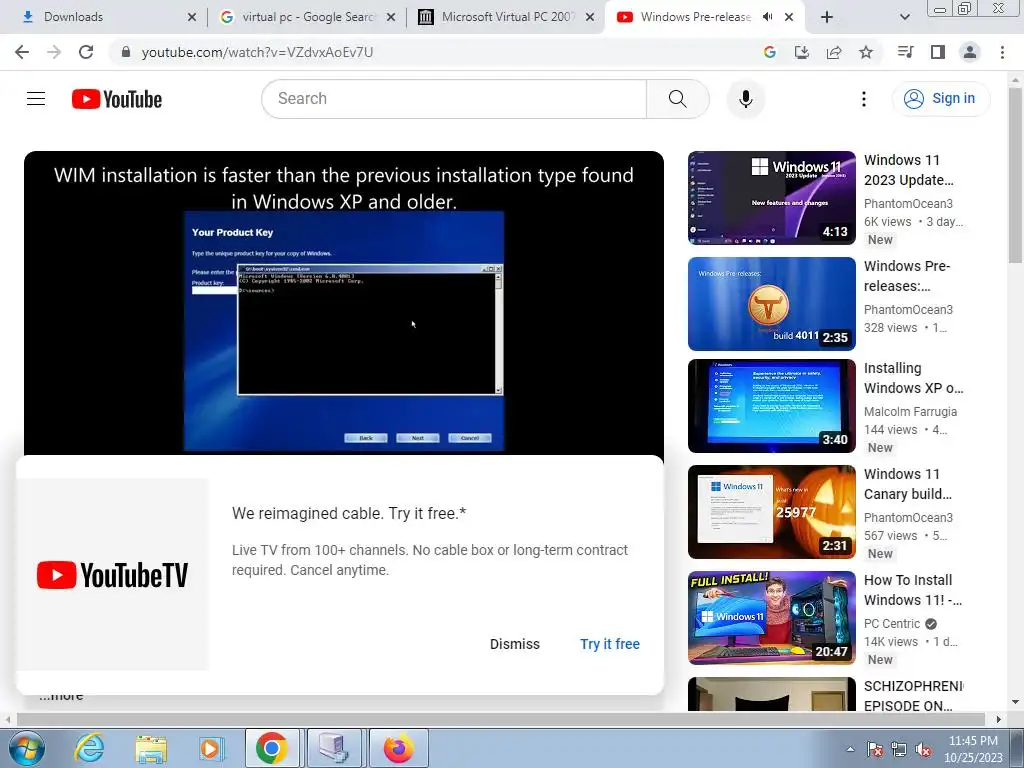1024x768 pixels.
Task: Bookmark this page with the star icon
Action: (x=865, y=52)
